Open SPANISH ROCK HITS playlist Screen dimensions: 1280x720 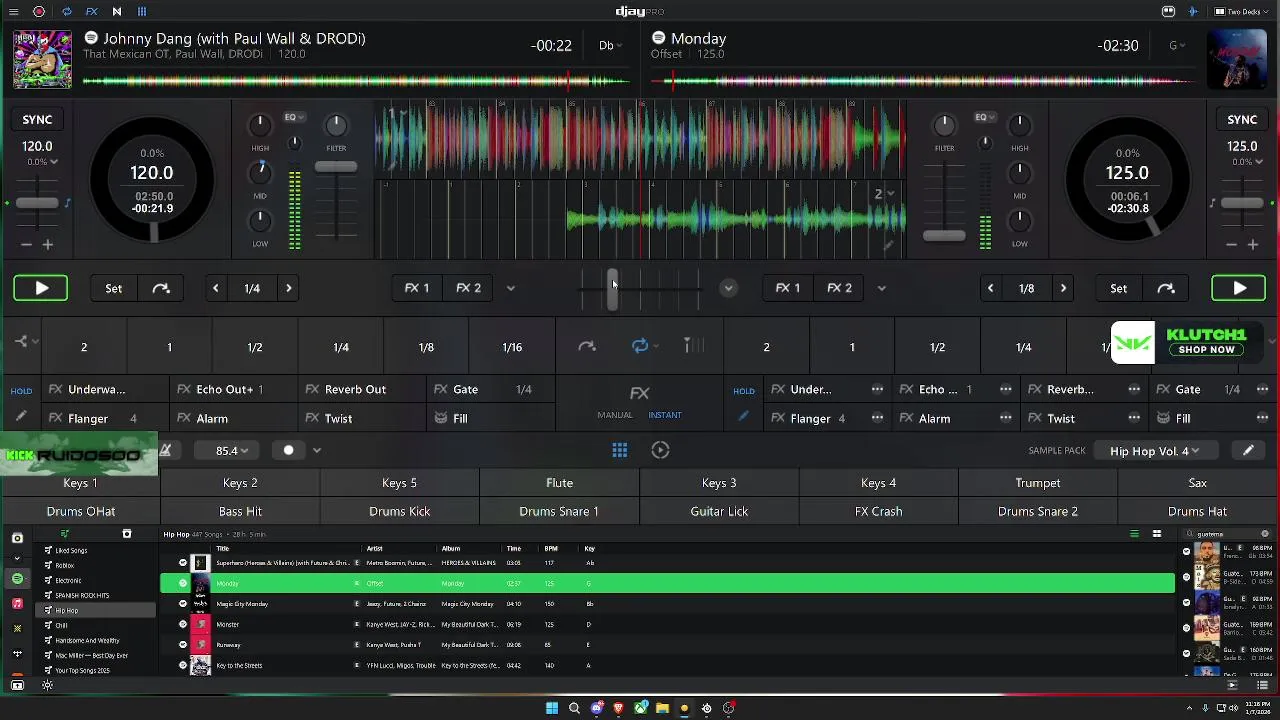[x=82, y=595]
